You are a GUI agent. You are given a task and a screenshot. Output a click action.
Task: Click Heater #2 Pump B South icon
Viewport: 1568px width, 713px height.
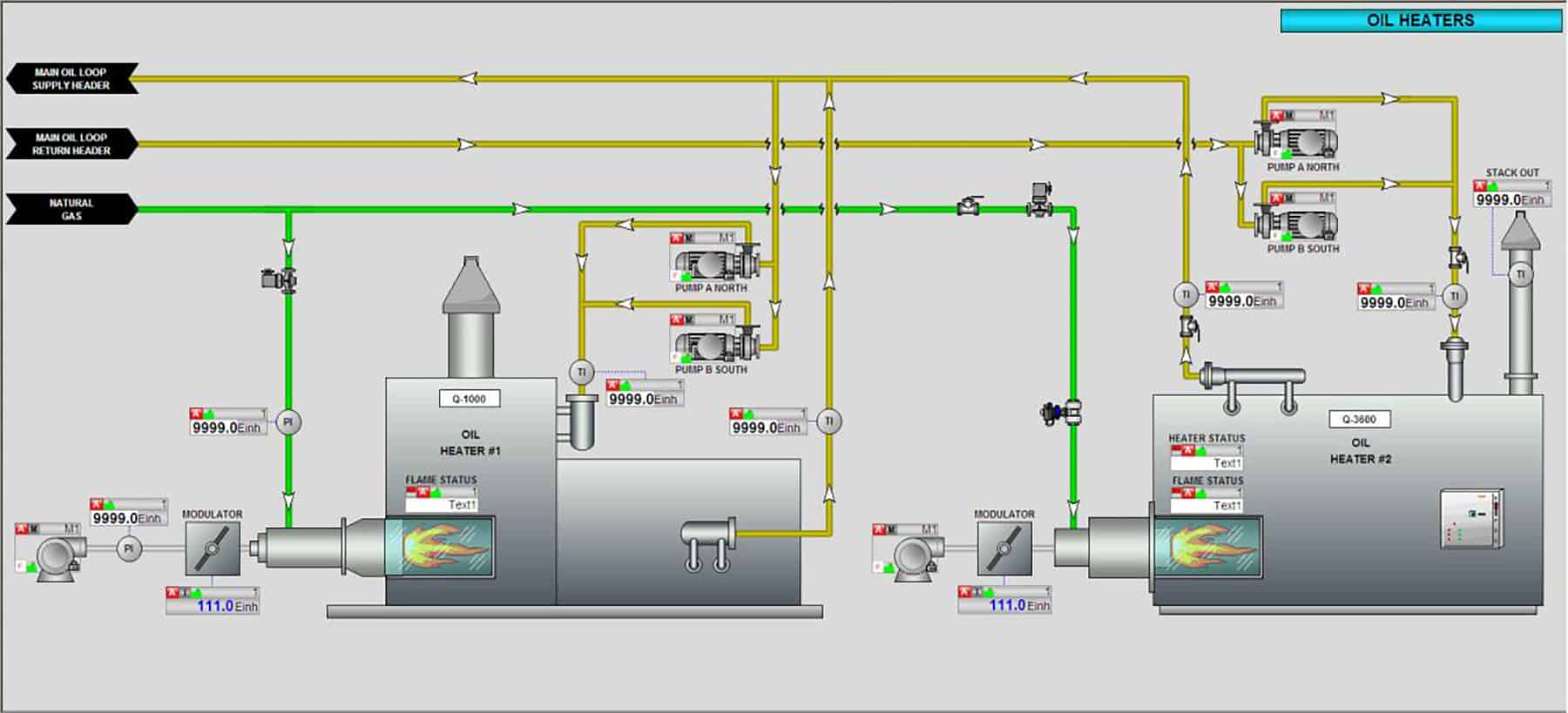1296,222
